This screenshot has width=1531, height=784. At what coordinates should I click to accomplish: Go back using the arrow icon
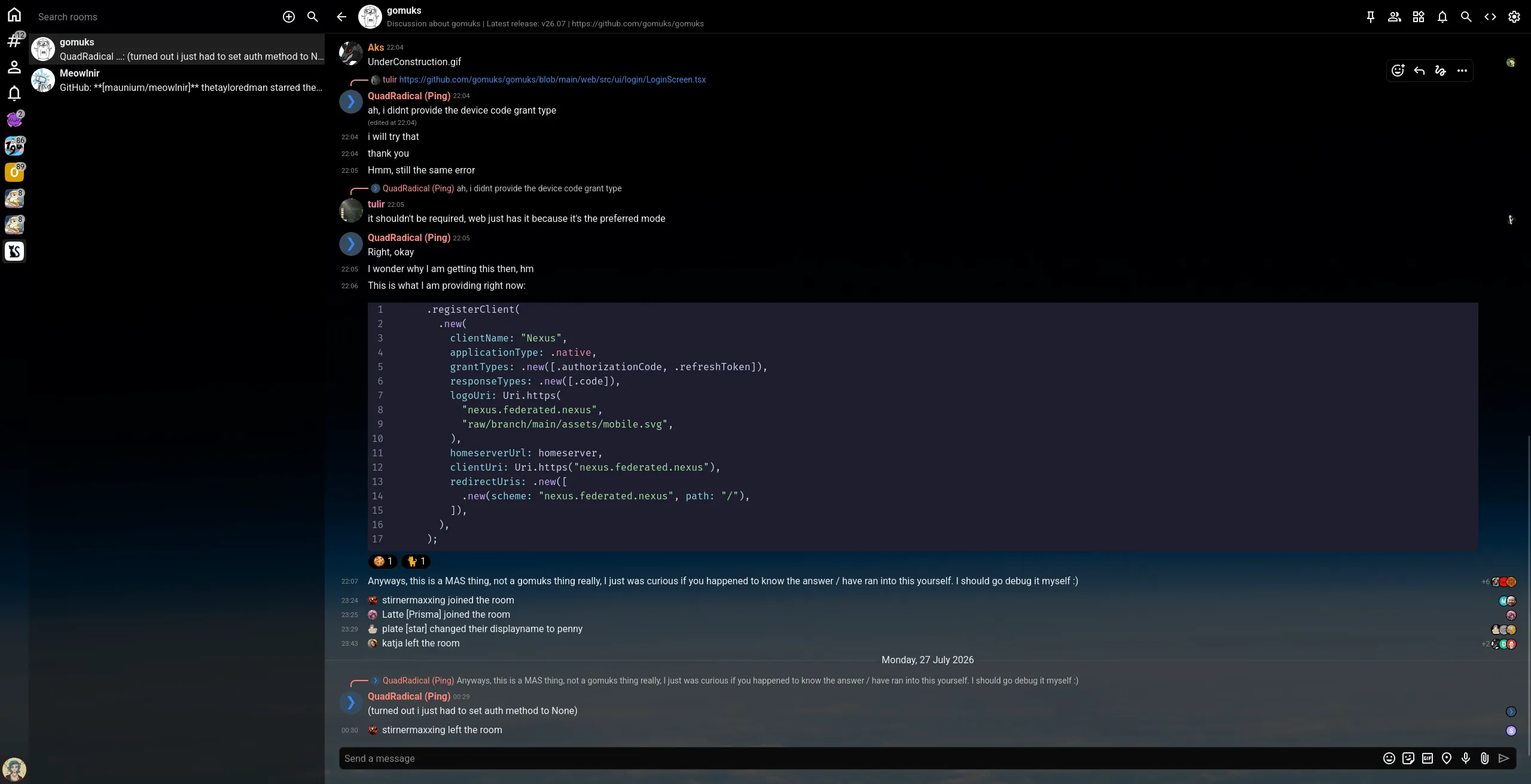(341, 17)
